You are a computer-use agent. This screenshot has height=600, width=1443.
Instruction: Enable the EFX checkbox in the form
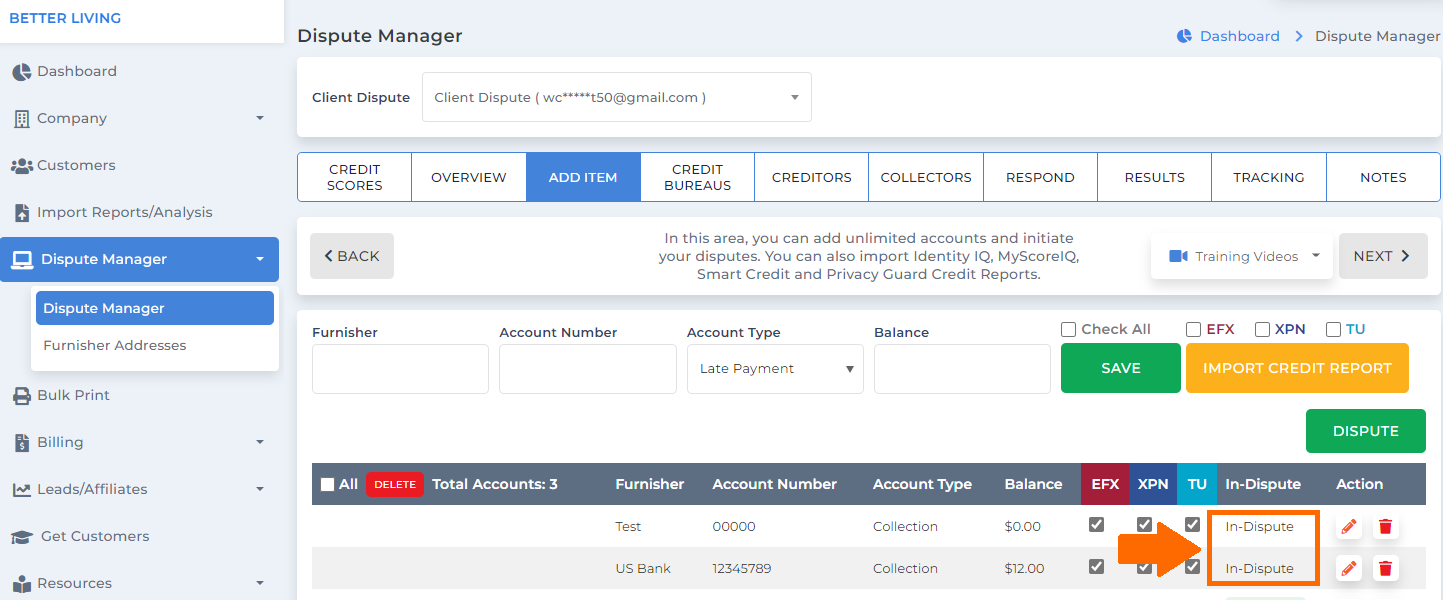click(1193, 330)
